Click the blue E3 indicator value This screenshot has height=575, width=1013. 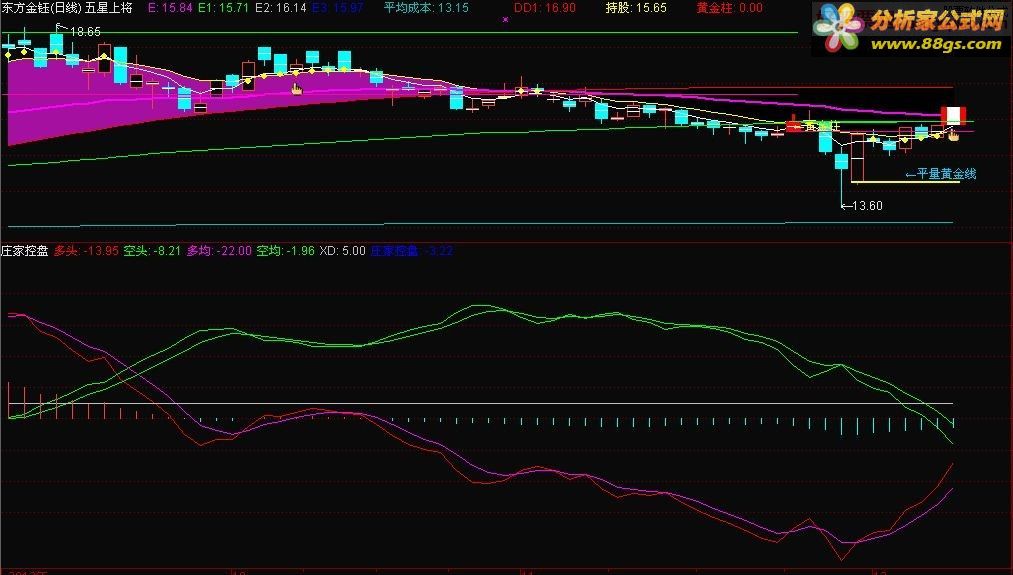click(337, 8)
